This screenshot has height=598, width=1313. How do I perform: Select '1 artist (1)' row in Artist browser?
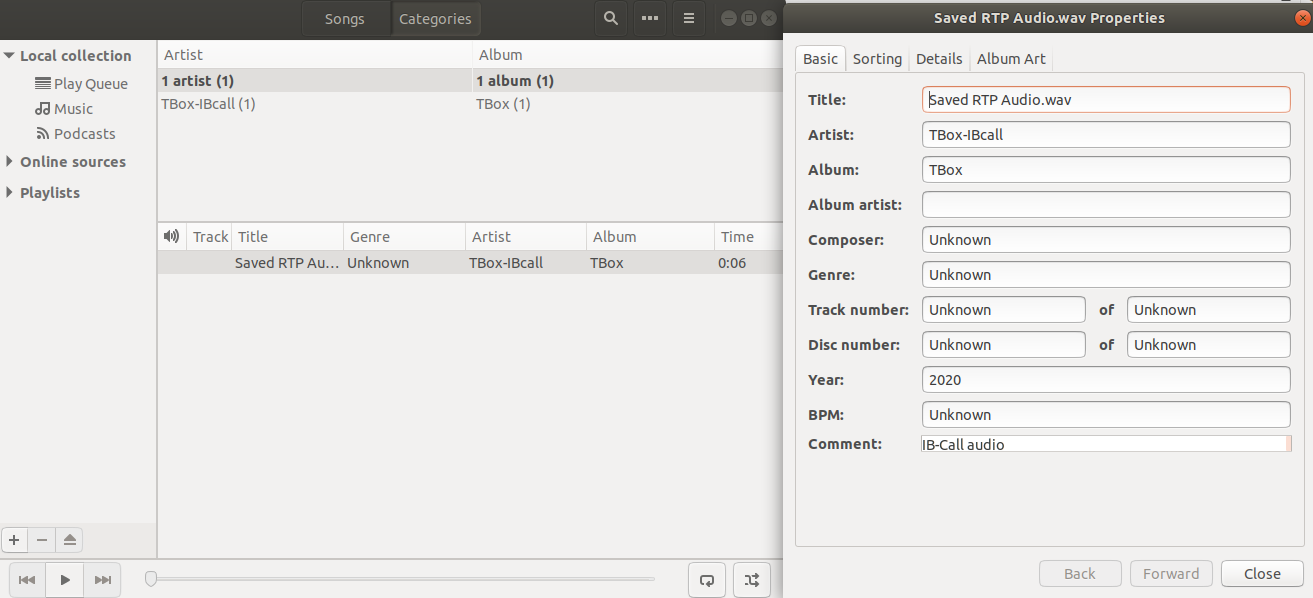coord(315,81)
